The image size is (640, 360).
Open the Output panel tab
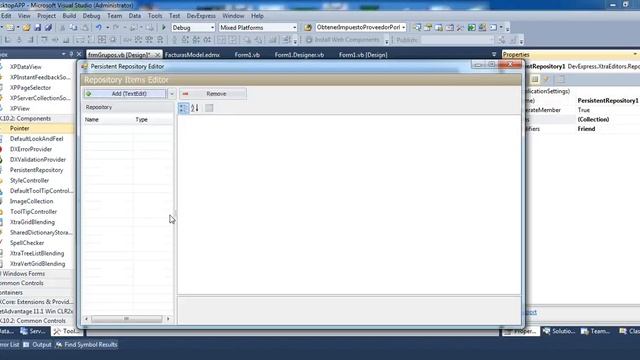pos(37,344)
